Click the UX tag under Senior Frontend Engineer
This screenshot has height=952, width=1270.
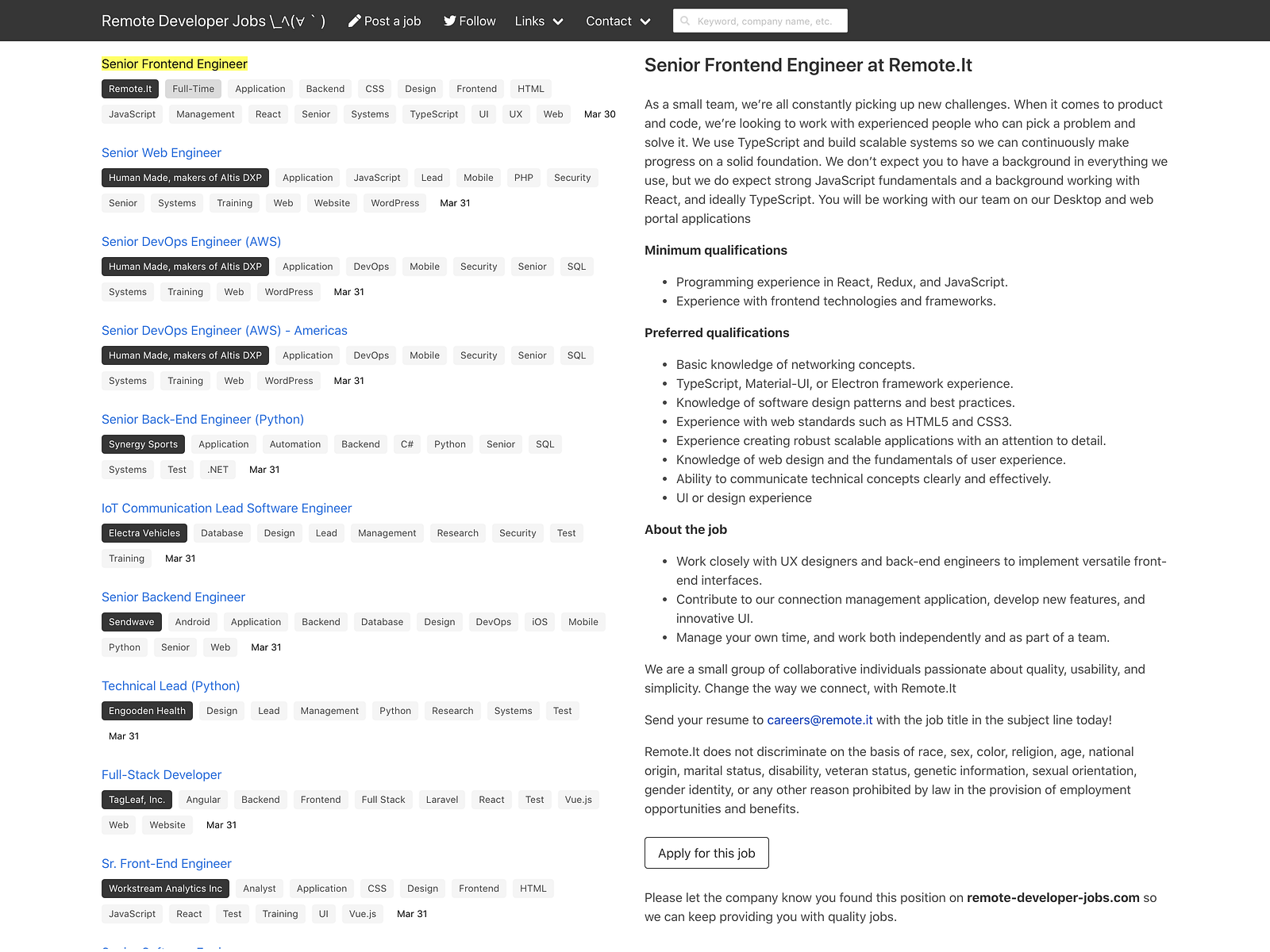[x=516, y=114]
